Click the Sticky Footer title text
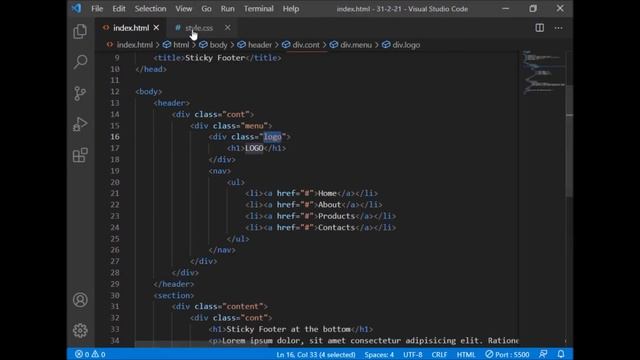The width and height of the screenshot is (640, 360). point(215,58)
